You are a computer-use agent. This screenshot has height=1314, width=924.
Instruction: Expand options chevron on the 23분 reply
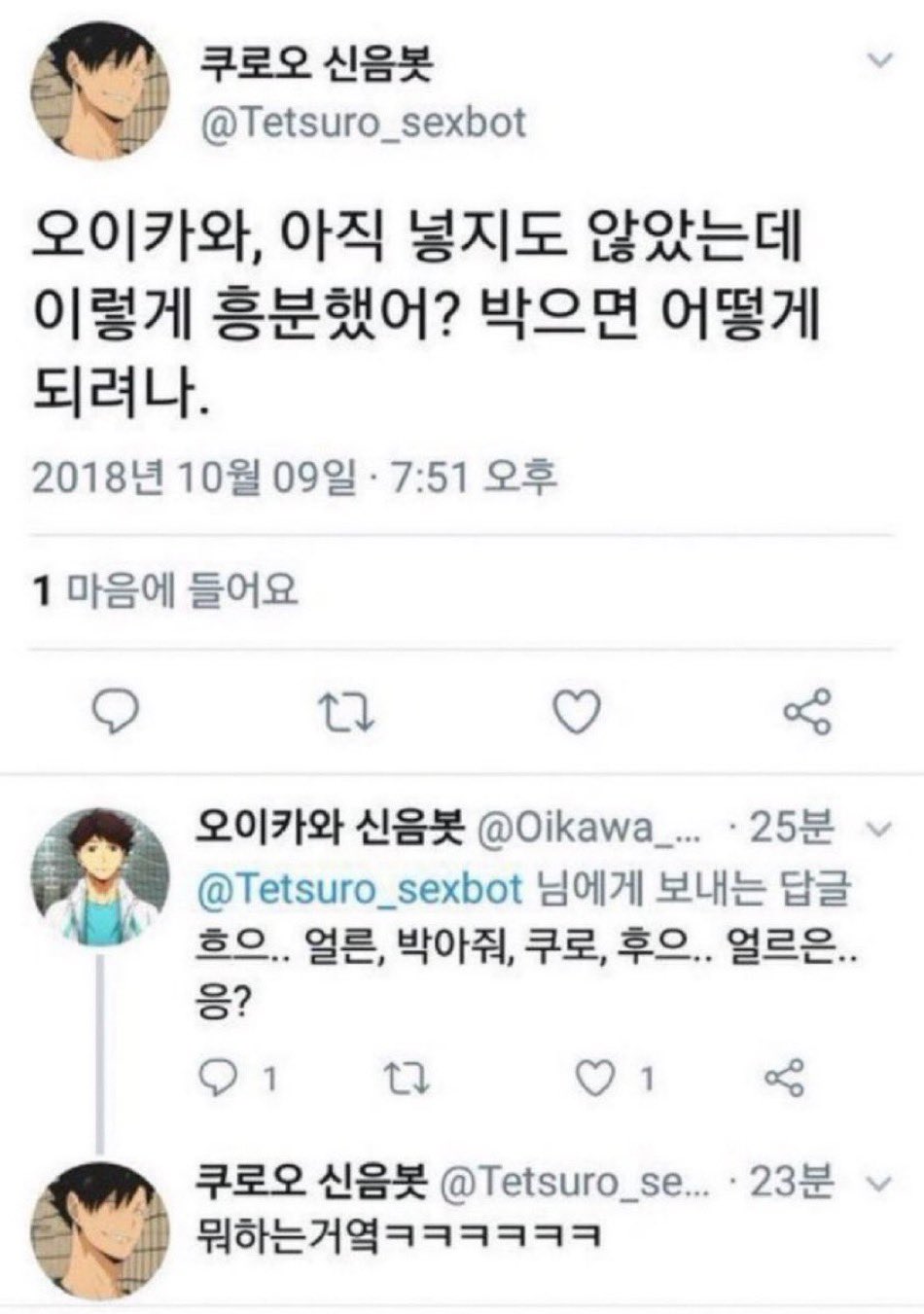click(878, 1184)
